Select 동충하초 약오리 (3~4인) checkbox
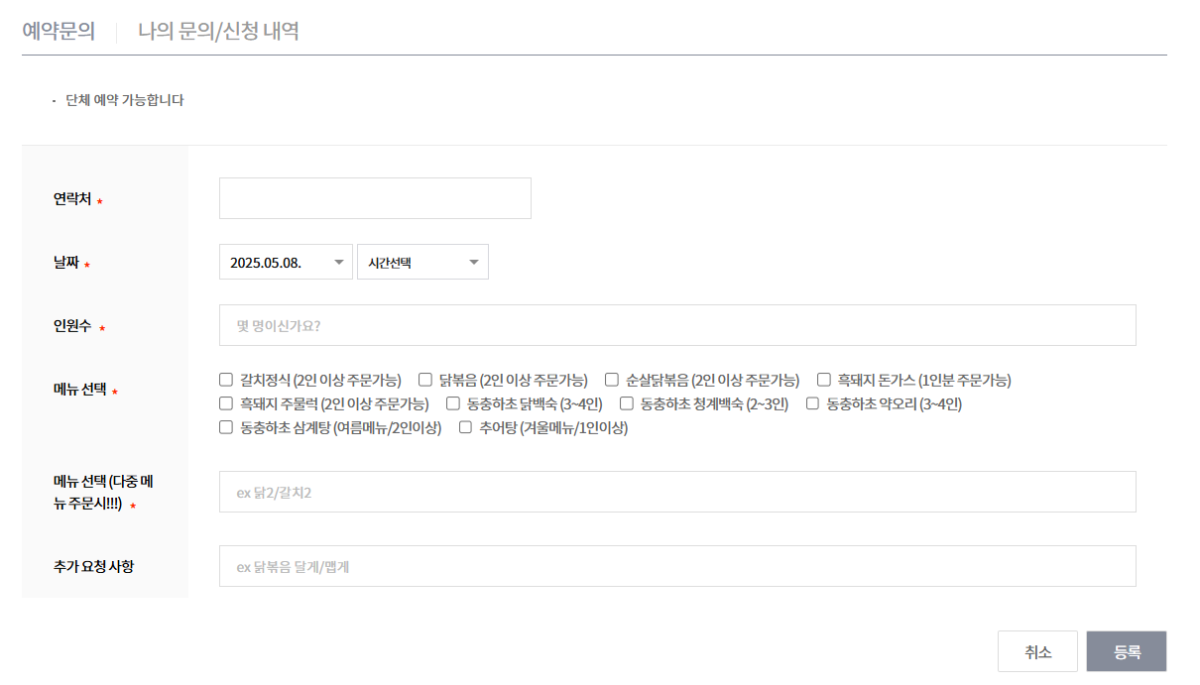Viewport: 1200px width, 685px height. coord(813,404)
